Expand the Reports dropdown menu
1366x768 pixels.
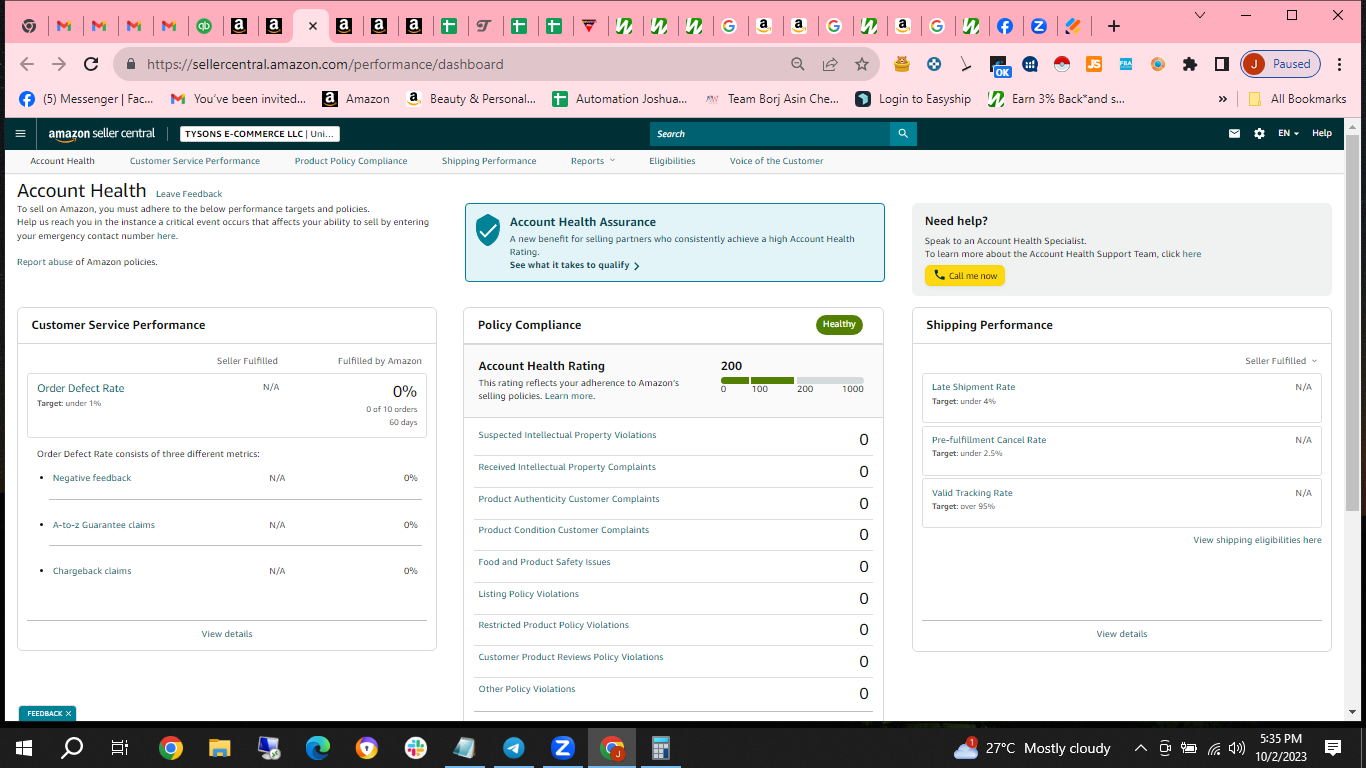point(593,161)
